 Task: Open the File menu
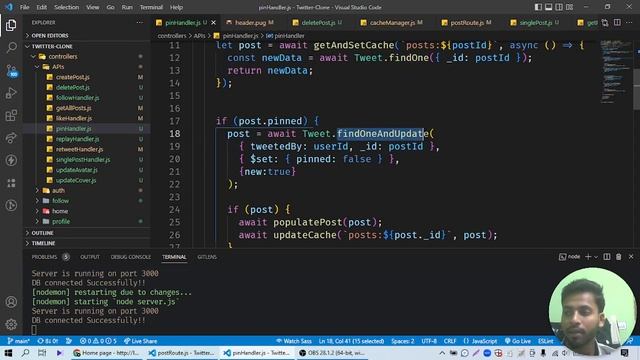point(24,7)
